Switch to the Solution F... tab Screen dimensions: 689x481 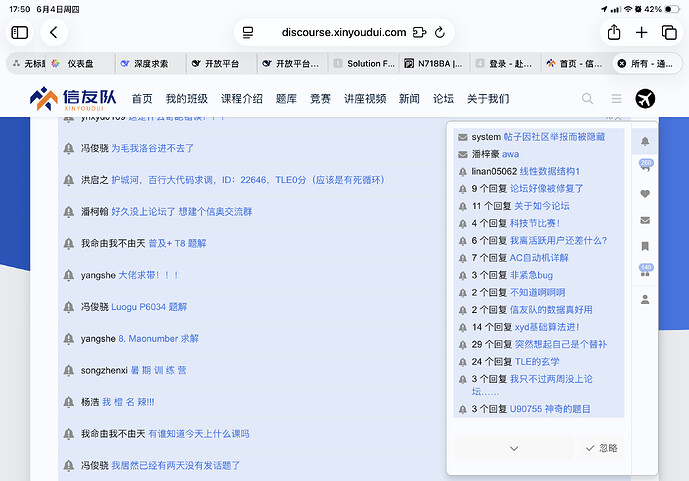(364, 64)
